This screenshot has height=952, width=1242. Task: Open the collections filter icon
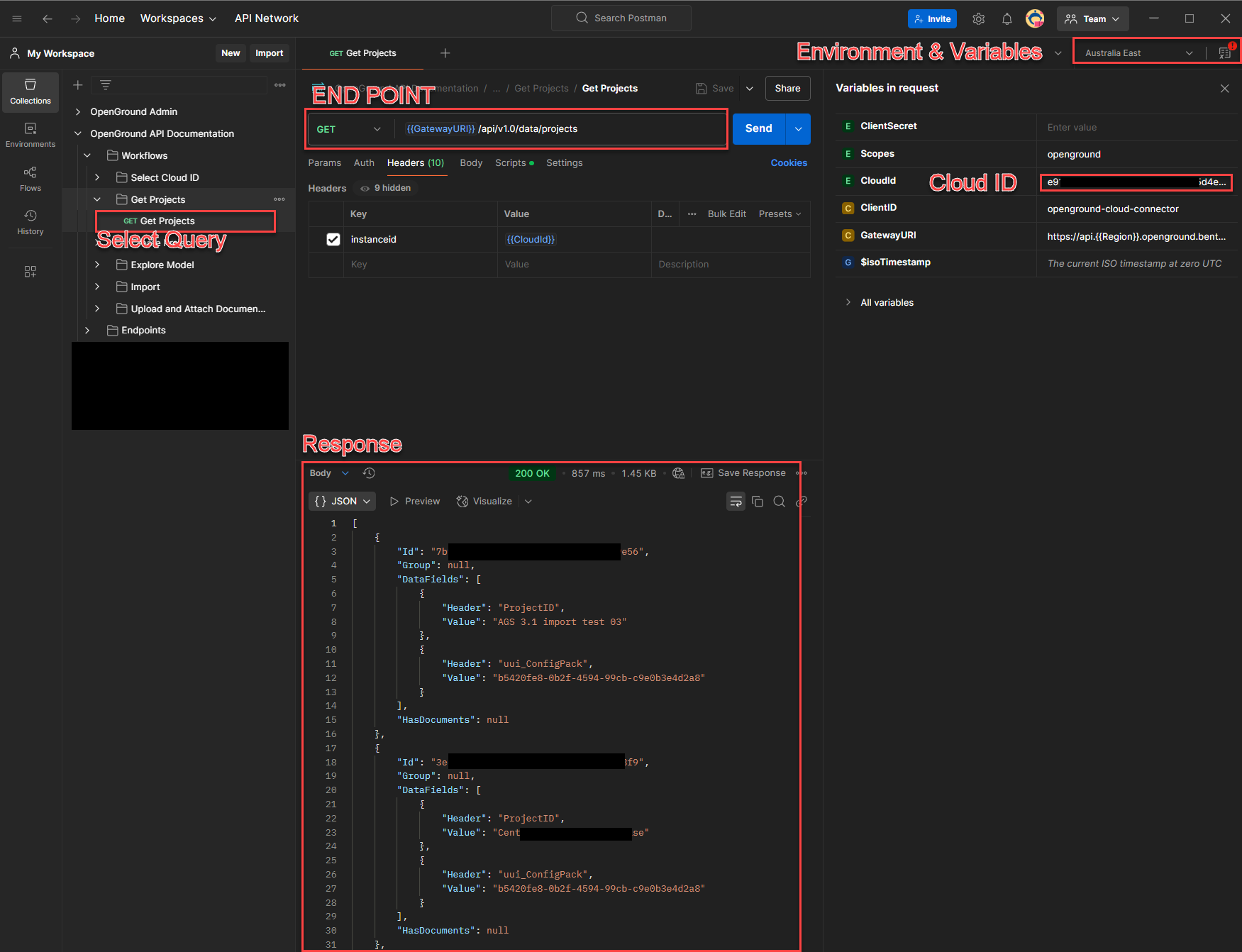106,85
